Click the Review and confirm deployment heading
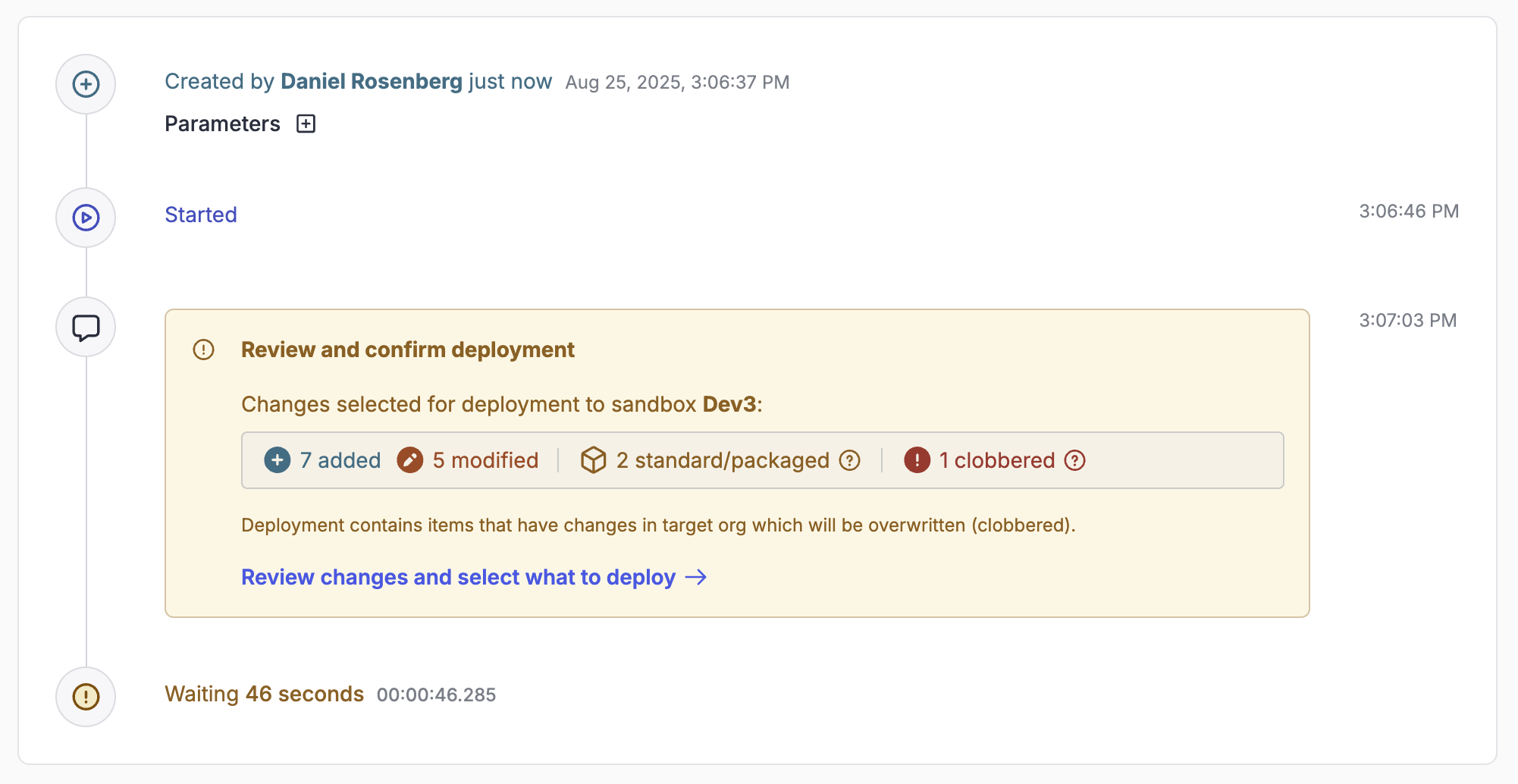 tap(408, 350)
